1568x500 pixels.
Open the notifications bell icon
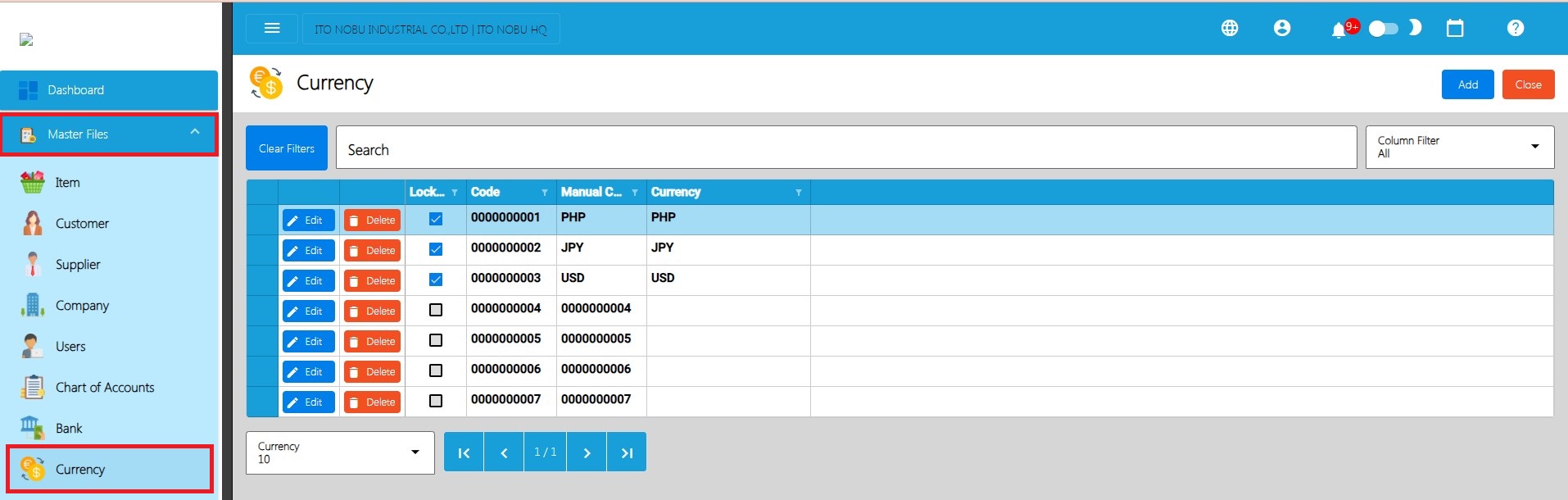click(1339, 30)
